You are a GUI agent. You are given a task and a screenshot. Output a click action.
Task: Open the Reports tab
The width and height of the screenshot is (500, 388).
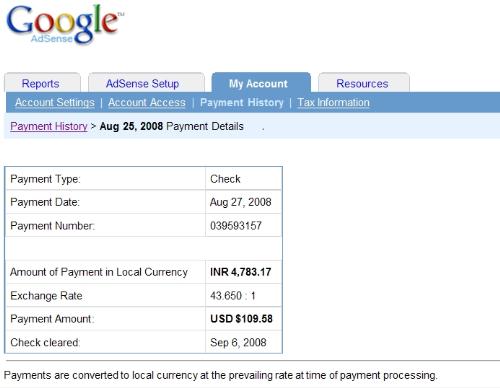tap(42, 83)
